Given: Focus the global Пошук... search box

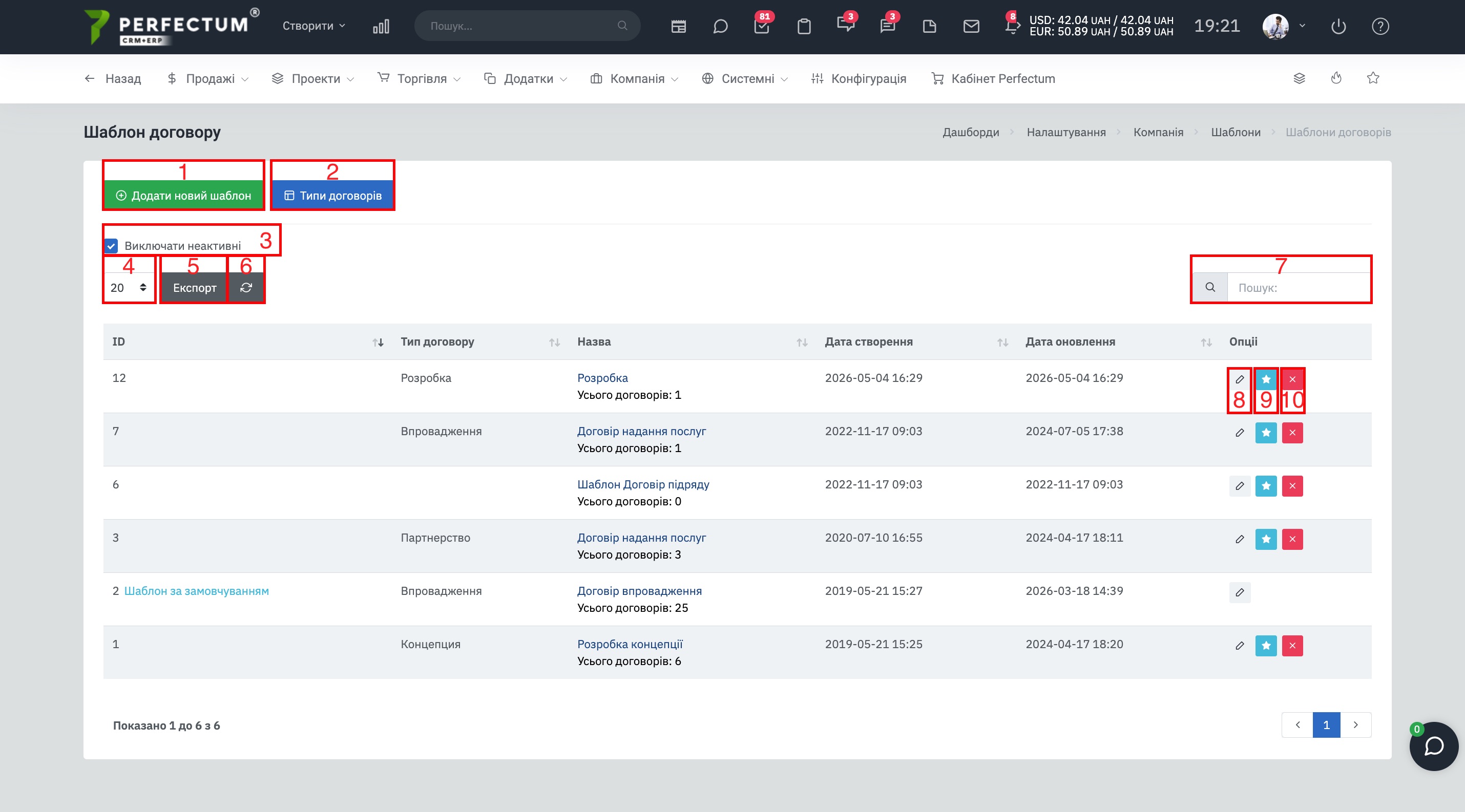Looking at the screenshot, I should click(527, 26).
